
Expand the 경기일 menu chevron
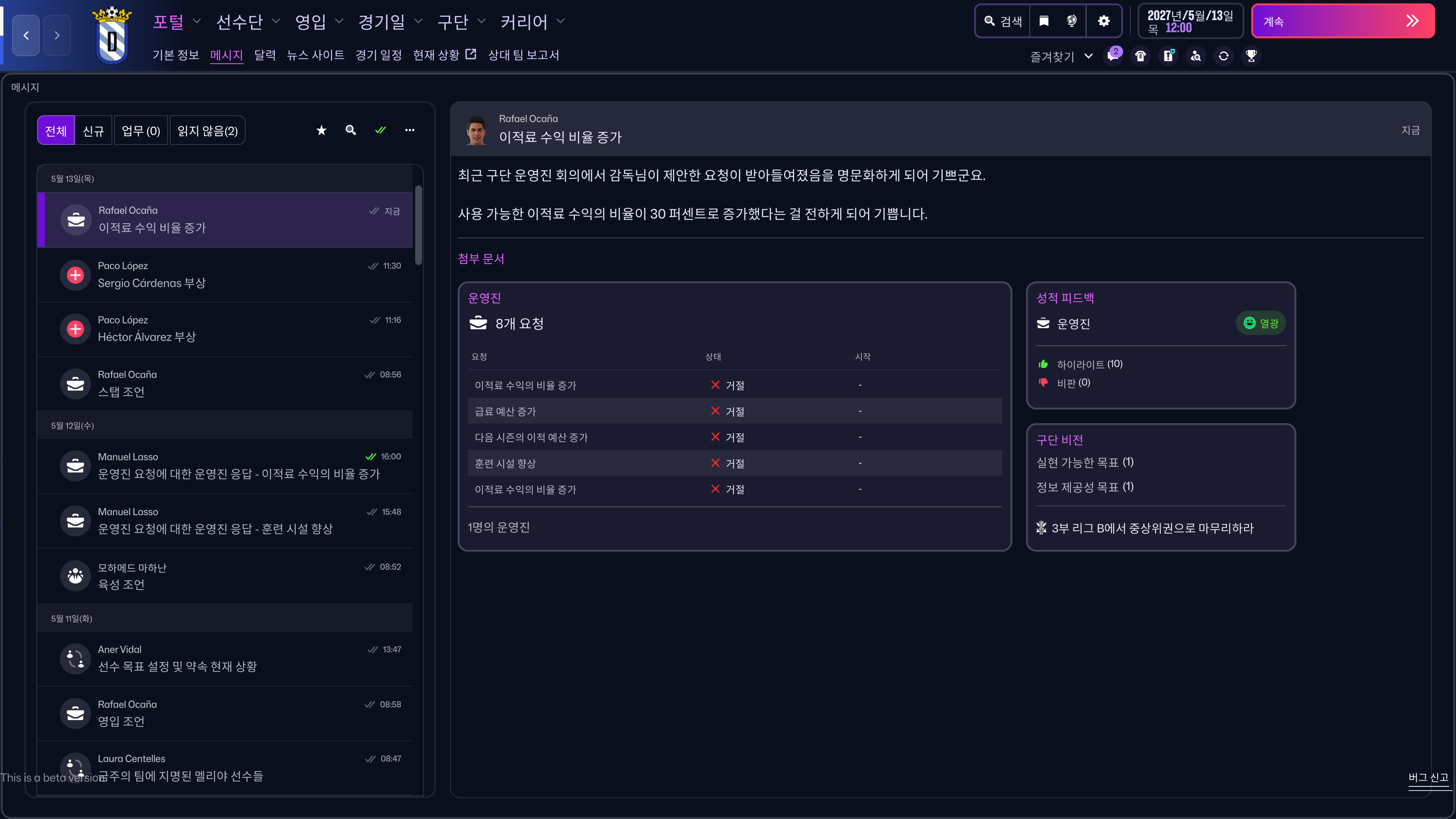coord(418,22)
